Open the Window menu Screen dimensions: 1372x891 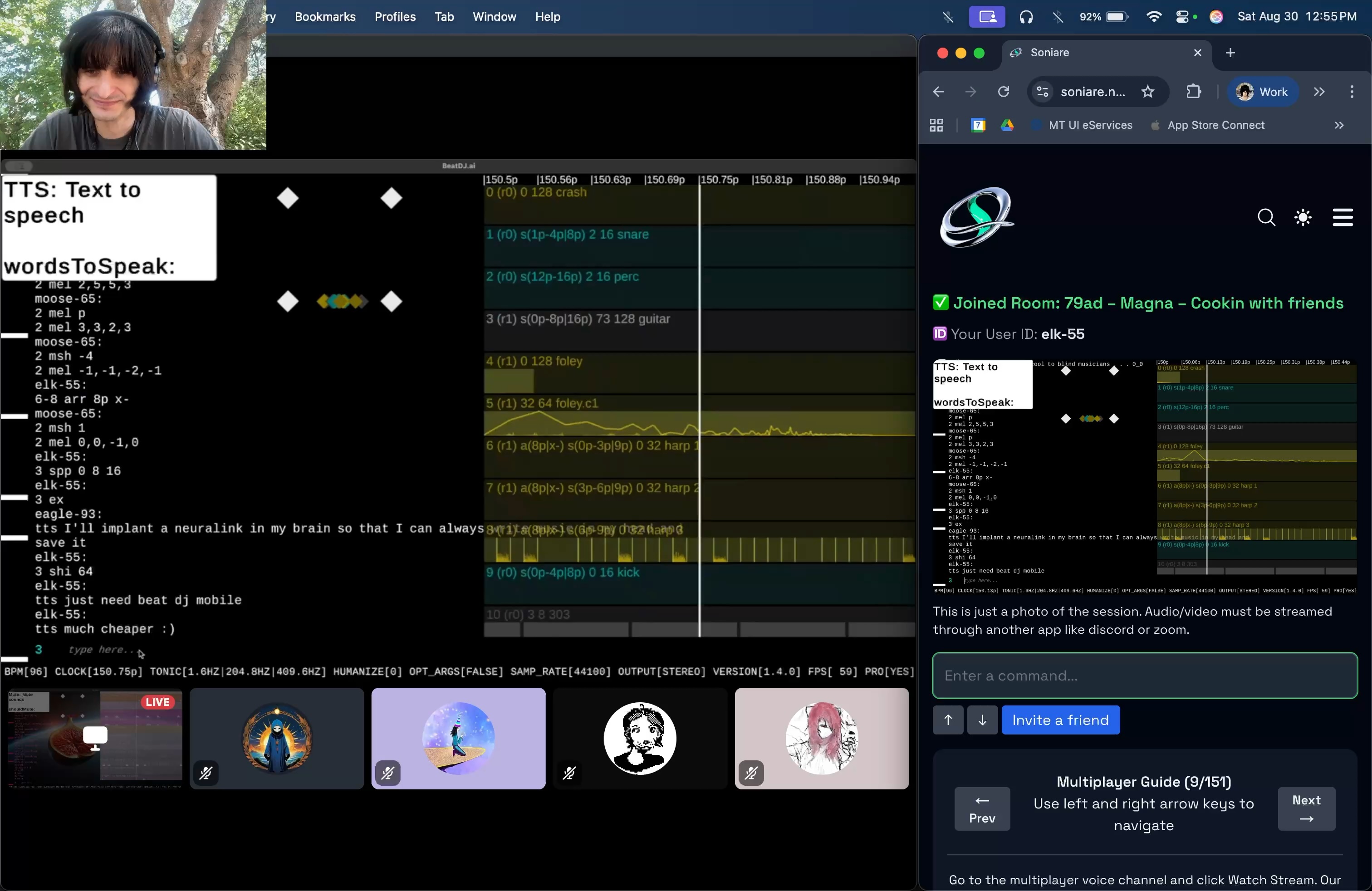click(x=494, y=17)
